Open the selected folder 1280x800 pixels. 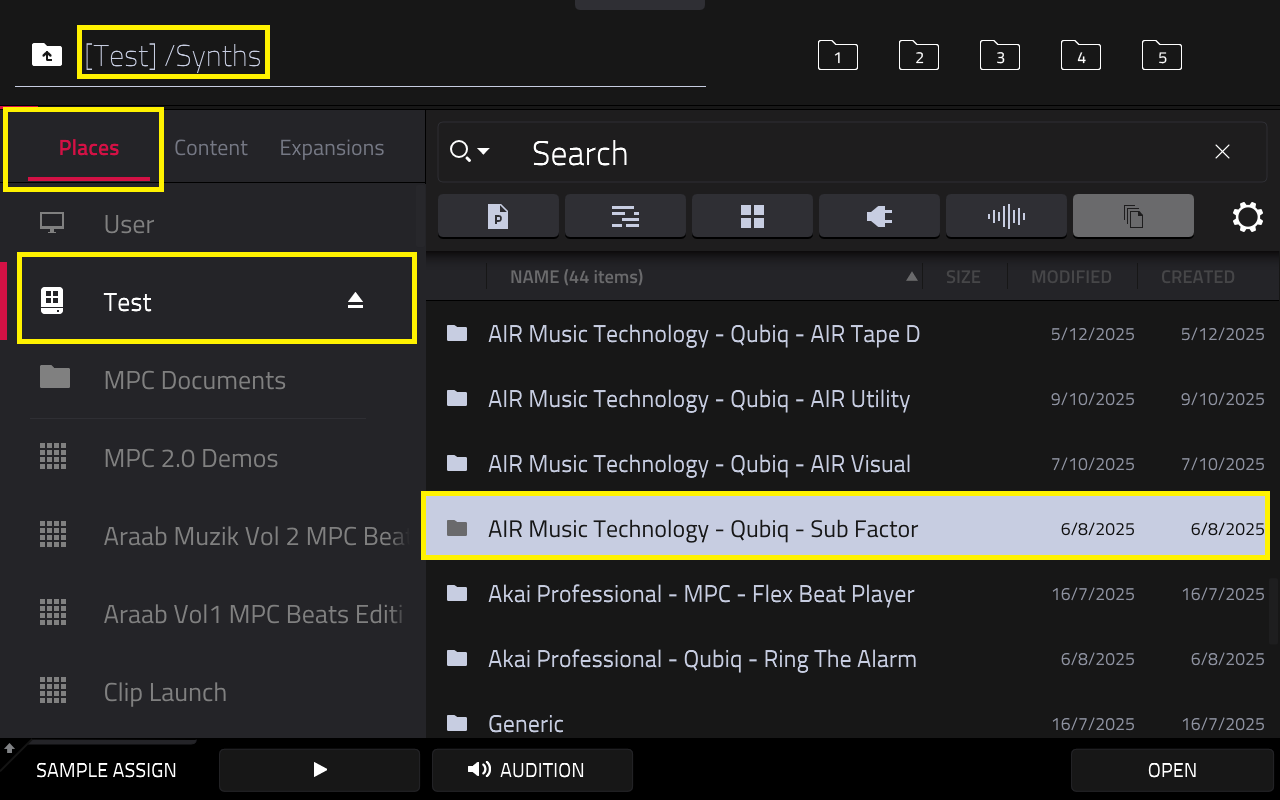coord(1172,770)
